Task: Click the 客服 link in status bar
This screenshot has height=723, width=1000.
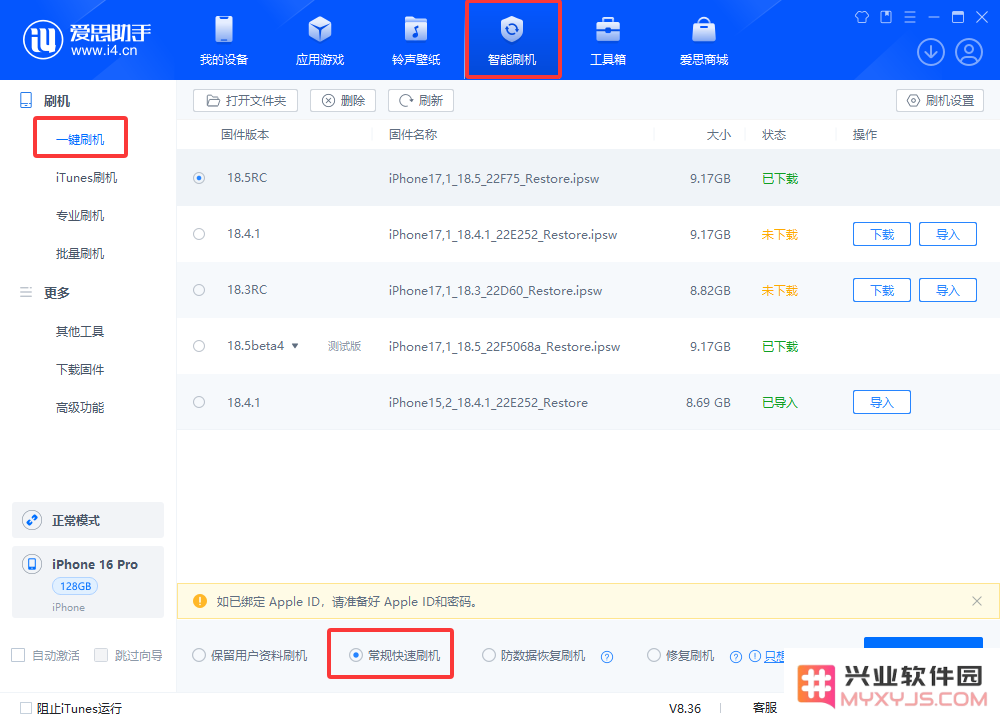Action: pyautogui.click(x=765, y=708)
